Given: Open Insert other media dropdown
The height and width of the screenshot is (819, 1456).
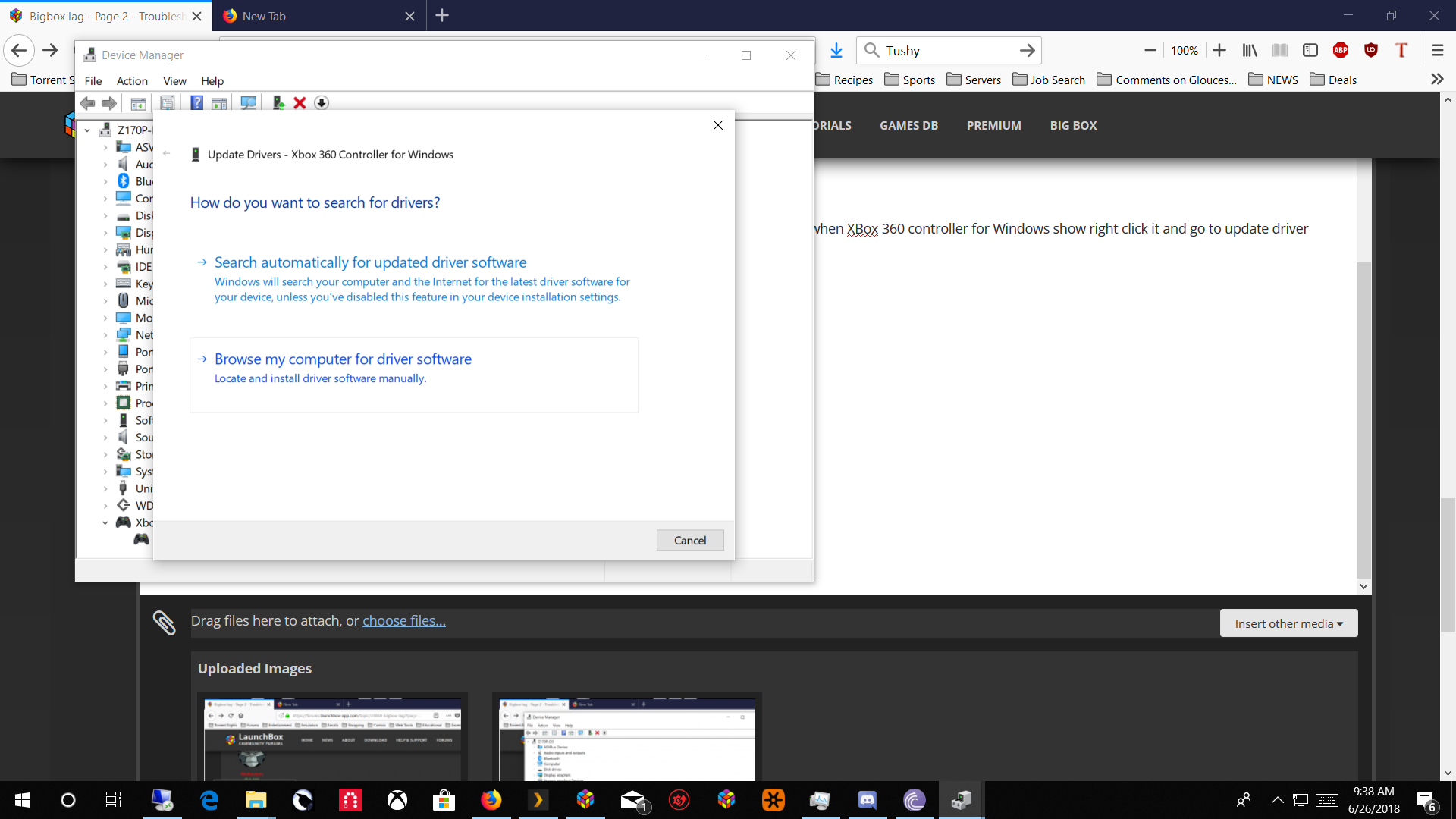Looking at the screenshot, I should (x=1288, y=623).
